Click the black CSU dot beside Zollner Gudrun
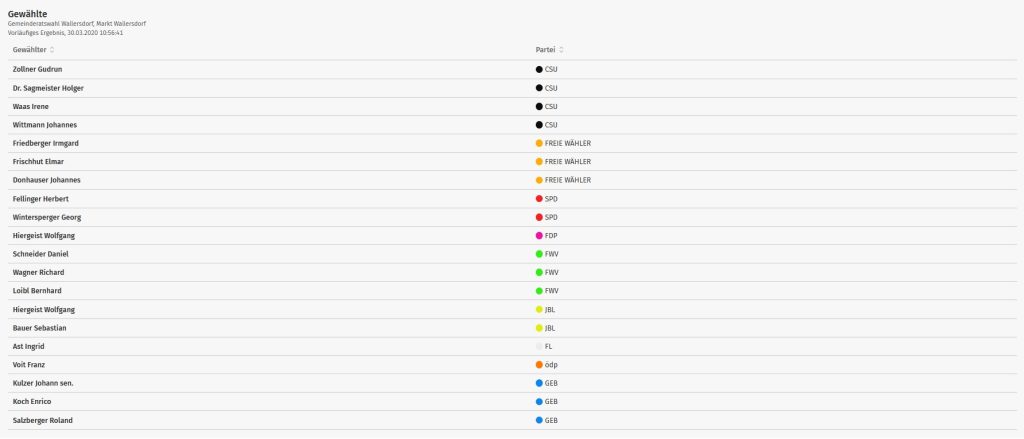1024x439 pixels. [x=539, y=69]
